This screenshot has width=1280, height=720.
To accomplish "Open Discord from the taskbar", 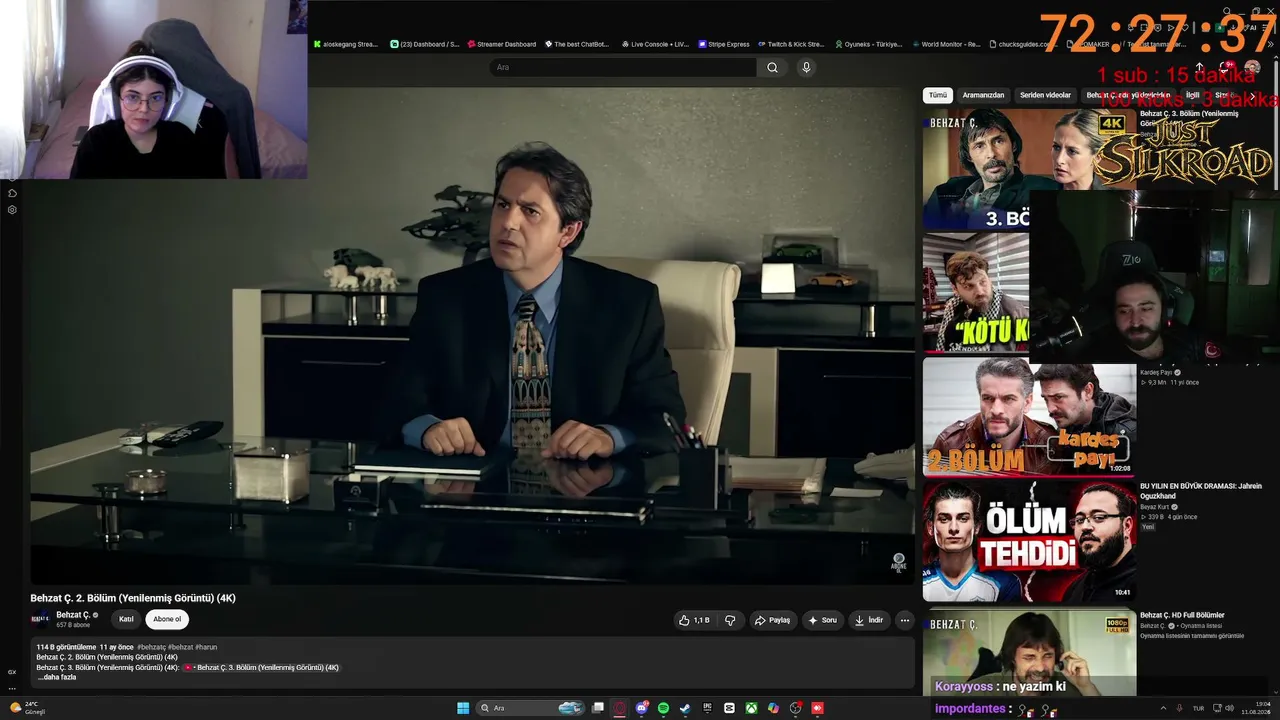I will pyautogui.click(x=642, y=708).
